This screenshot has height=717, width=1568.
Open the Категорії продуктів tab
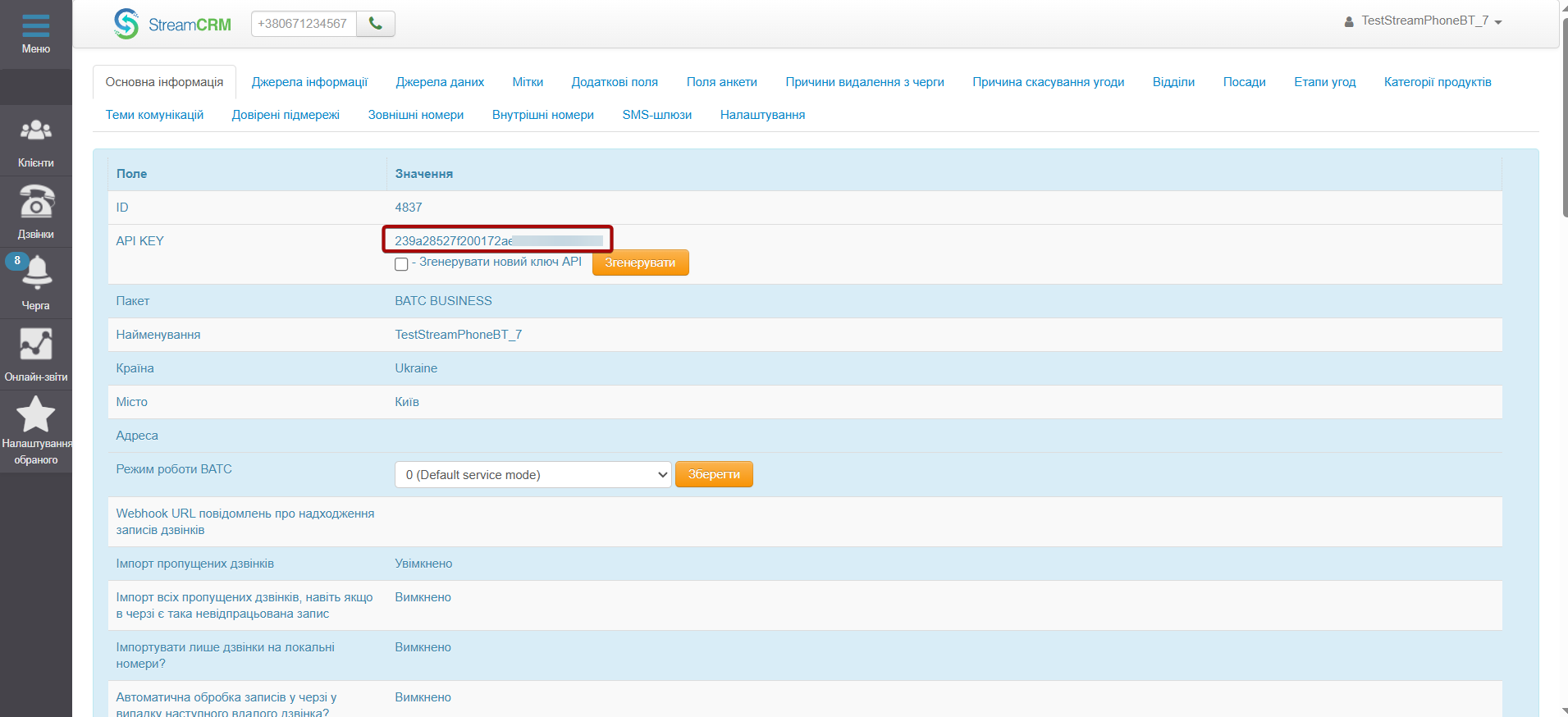tap(1438, 82)
